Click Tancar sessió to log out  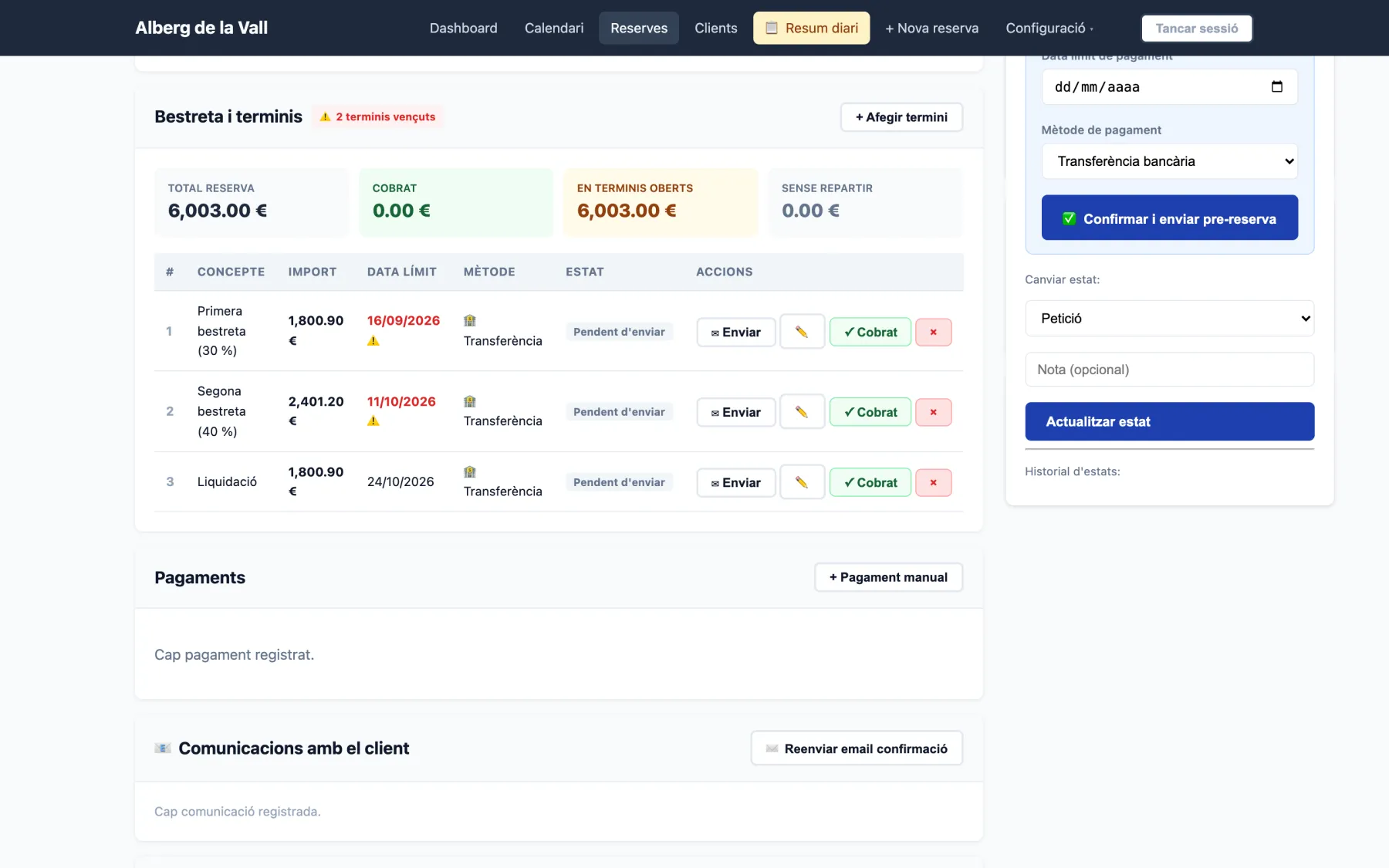tap(1197, 28)
